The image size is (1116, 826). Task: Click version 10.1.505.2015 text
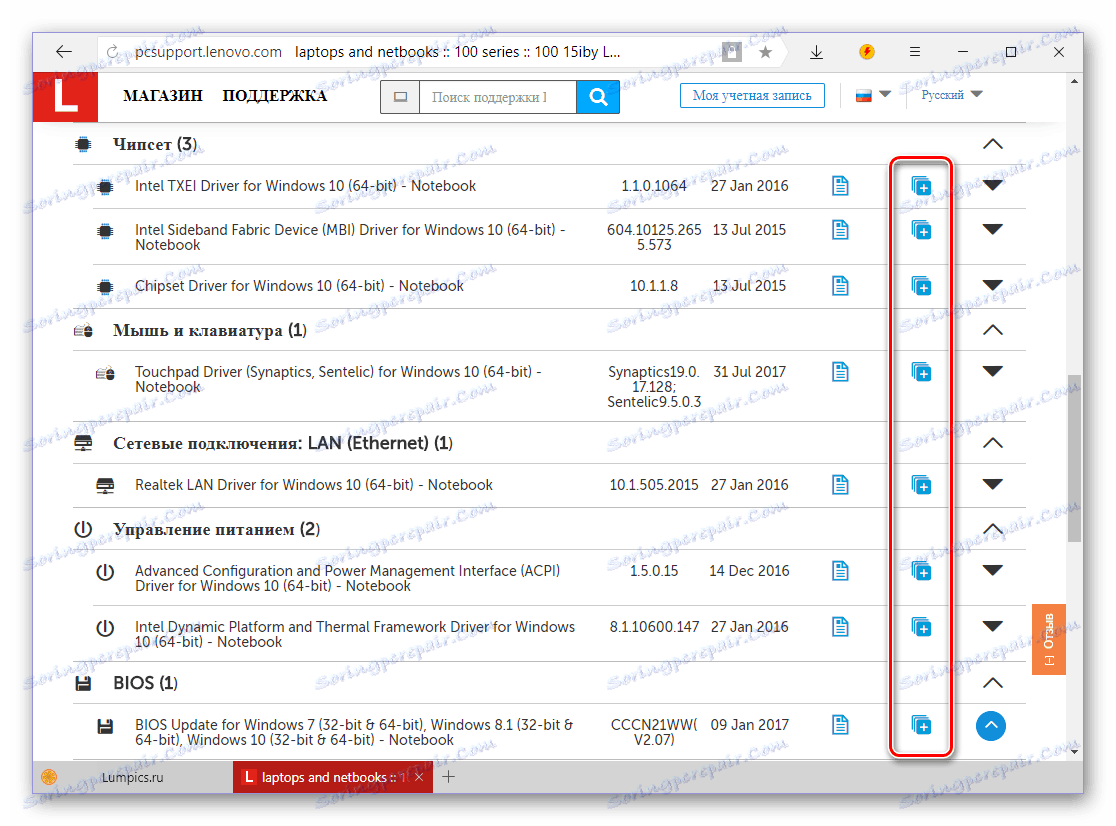653,485
